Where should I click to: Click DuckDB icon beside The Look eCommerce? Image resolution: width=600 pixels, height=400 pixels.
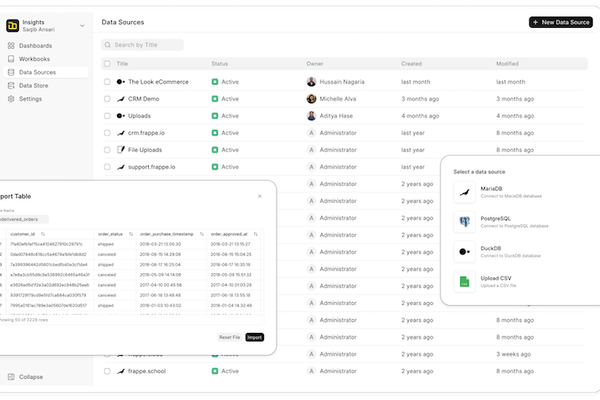coord(121,82)
